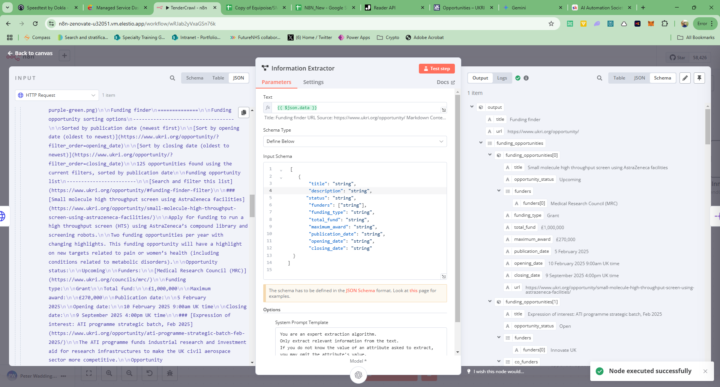The image size is (720, 387).
Task: Open the Compass bookmark
Action: [x=37, y=37]
